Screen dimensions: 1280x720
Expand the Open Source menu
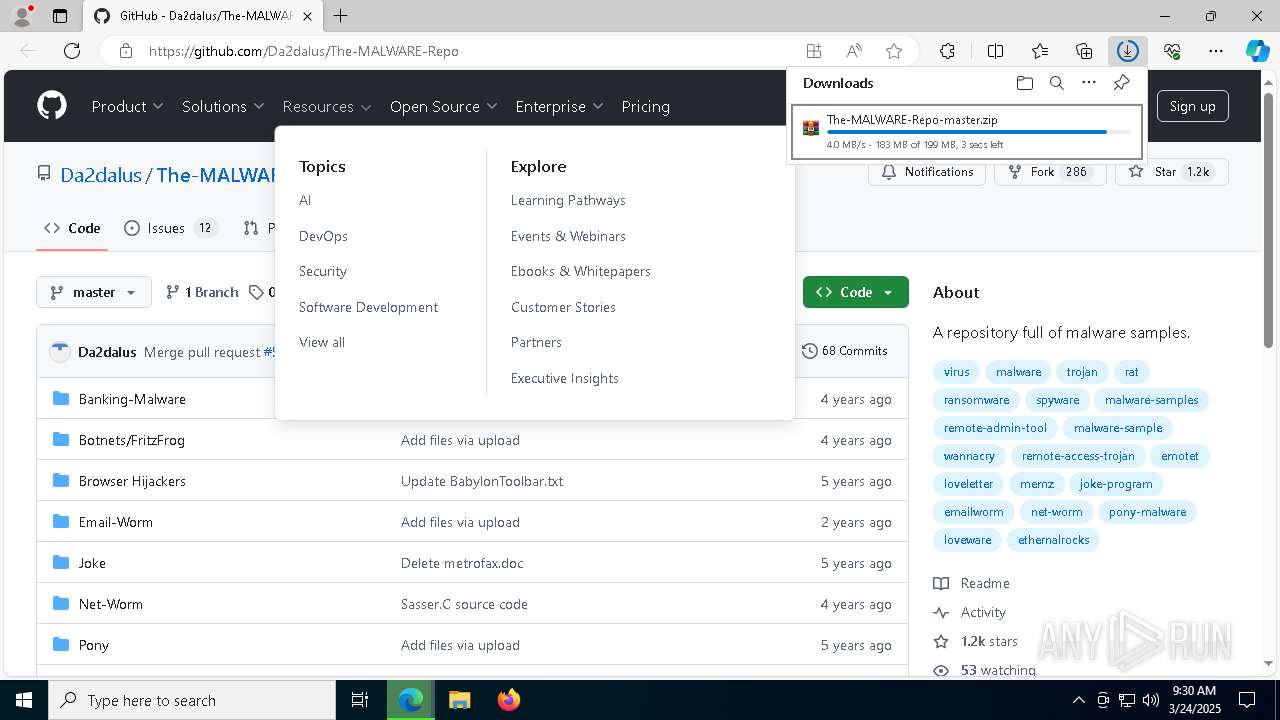(x=443, y=106)
